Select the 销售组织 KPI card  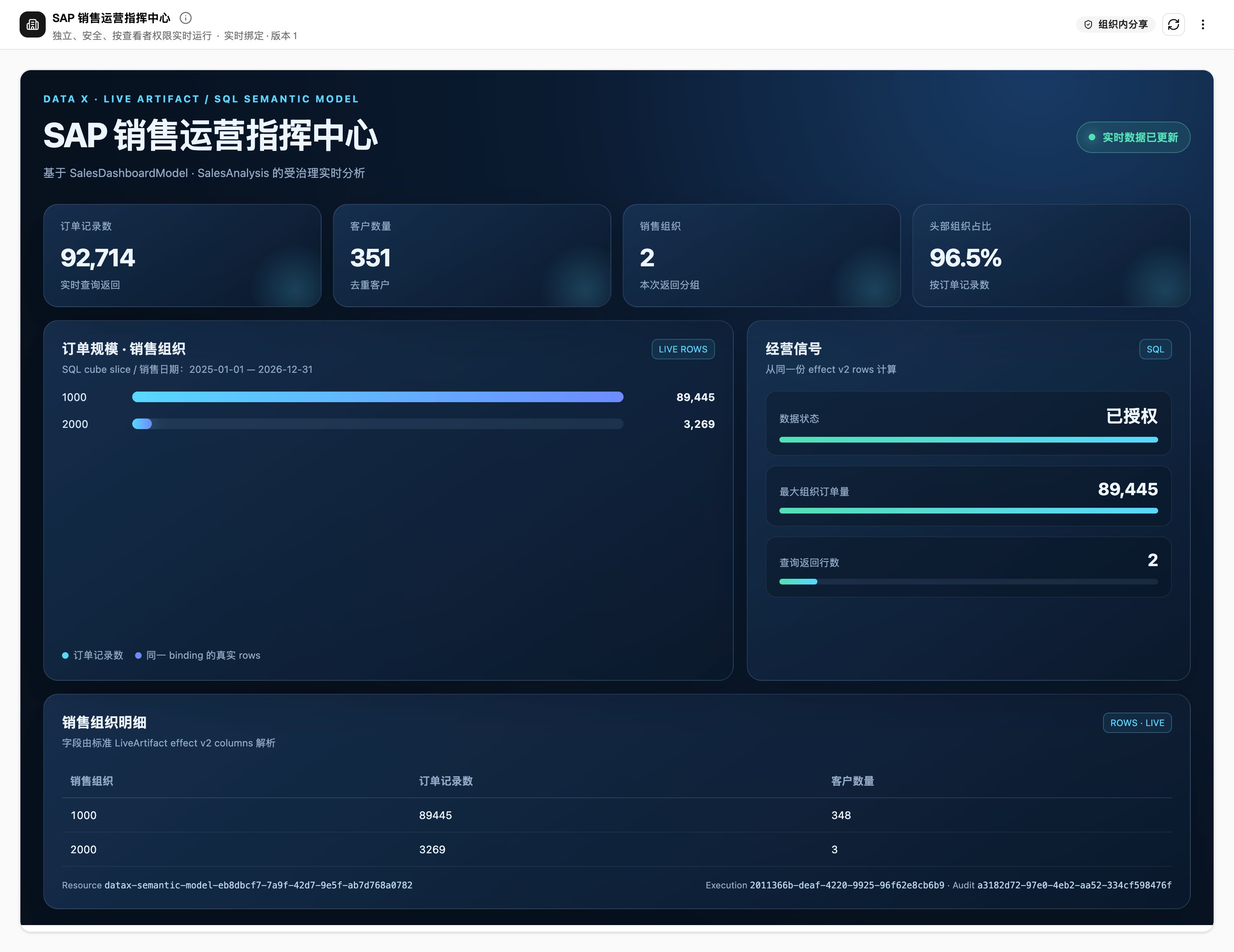(x=761, y=256)
